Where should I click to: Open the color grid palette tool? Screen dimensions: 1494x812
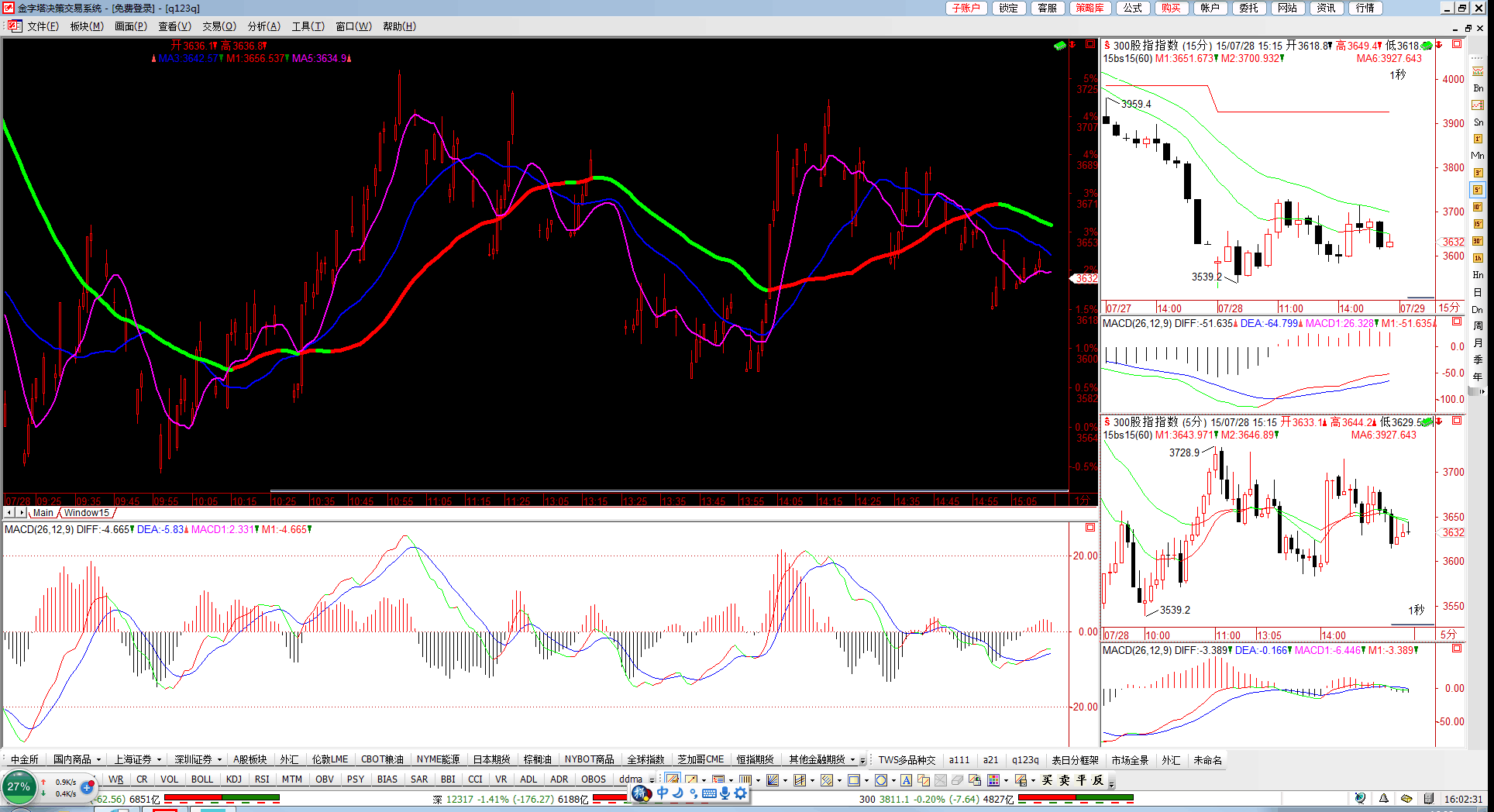993,780
